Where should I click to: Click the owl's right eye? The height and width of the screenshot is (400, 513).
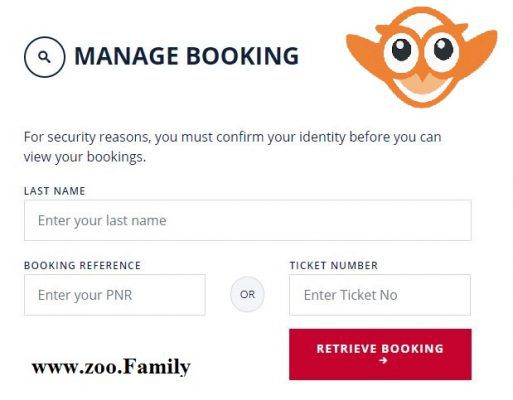tap(443, 49)
